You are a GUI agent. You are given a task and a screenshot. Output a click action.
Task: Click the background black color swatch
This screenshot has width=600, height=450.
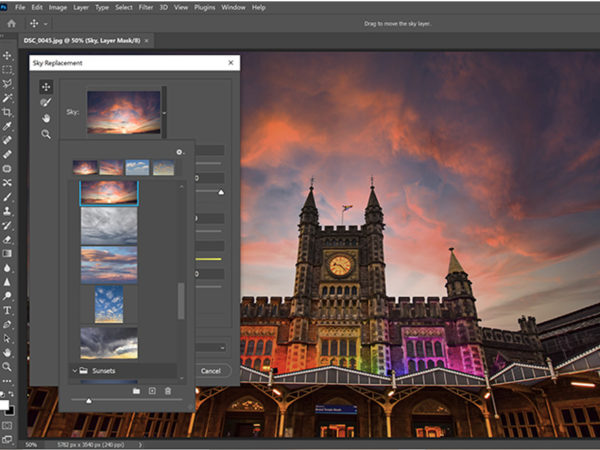11,411
